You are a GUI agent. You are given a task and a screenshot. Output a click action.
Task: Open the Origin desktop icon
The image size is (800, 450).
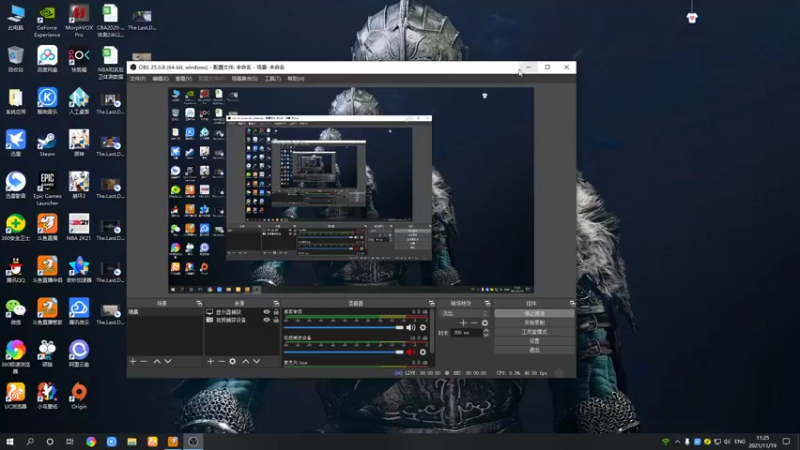click(x=79, y=395)
